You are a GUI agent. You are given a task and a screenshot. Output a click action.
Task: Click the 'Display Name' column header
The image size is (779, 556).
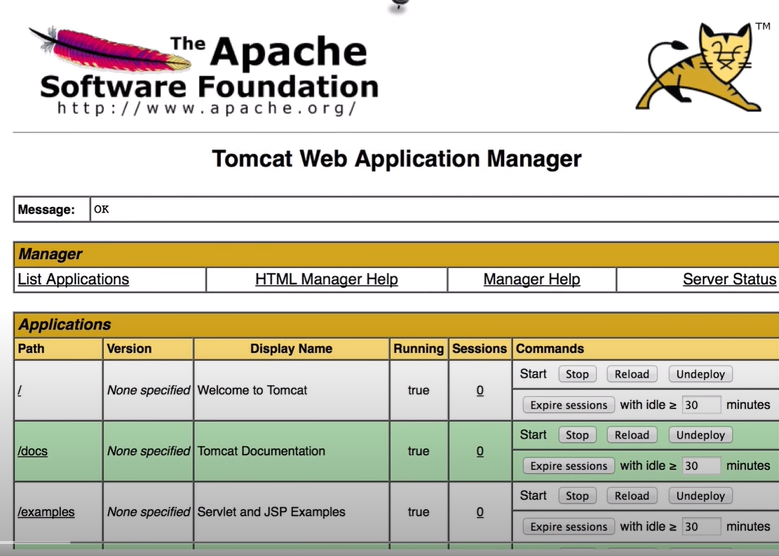(x=291, y=349)
